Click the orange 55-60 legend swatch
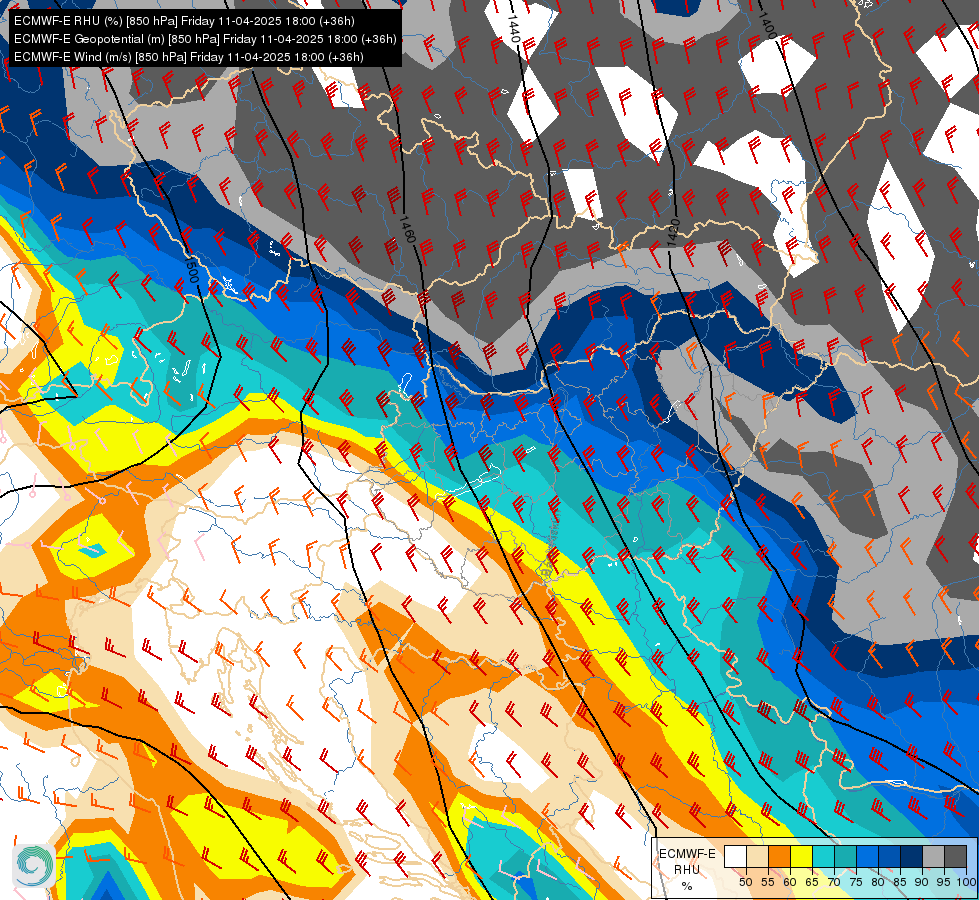979x900 pixels. (x=779, y=856)
